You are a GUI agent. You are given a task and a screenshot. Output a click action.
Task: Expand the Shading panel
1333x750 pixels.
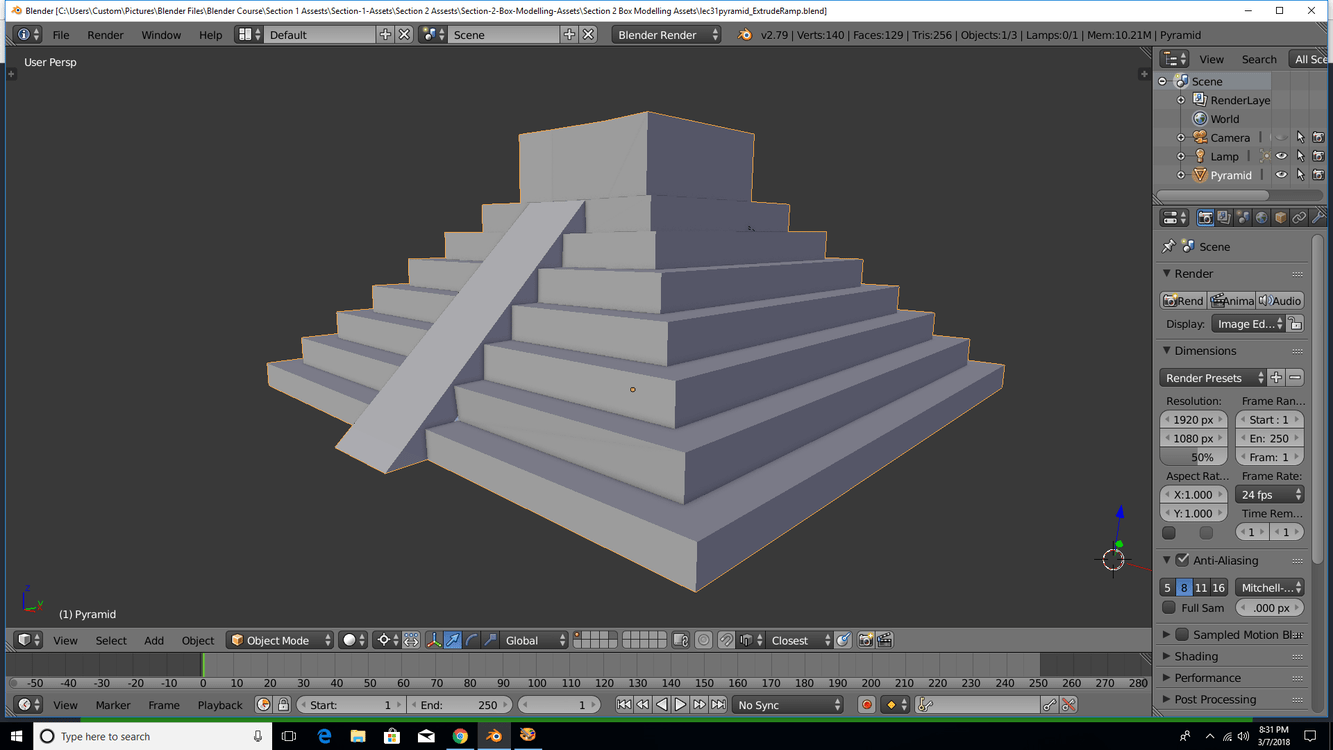point(1196,656)
